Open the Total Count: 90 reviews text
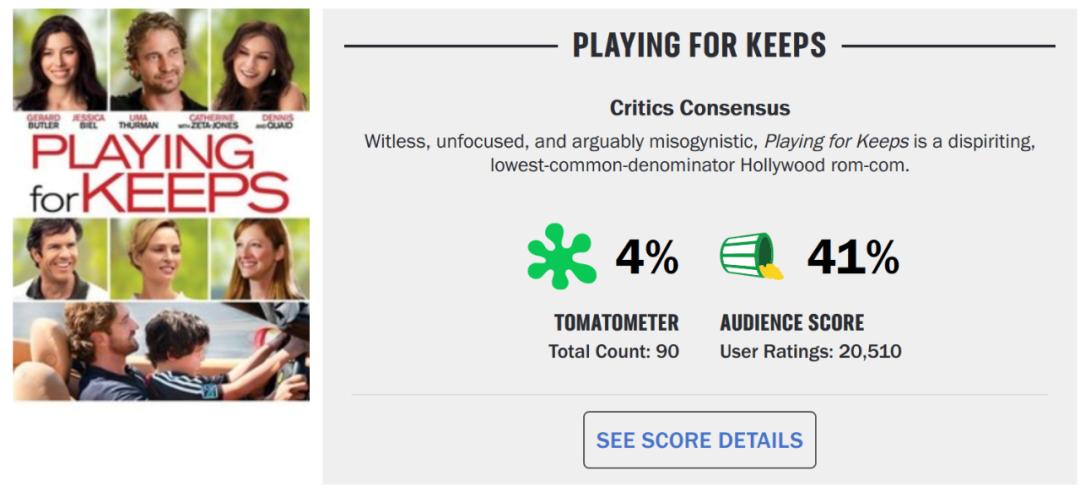The height and width of the screenshot is (486, 1080). tap(613, 351)
